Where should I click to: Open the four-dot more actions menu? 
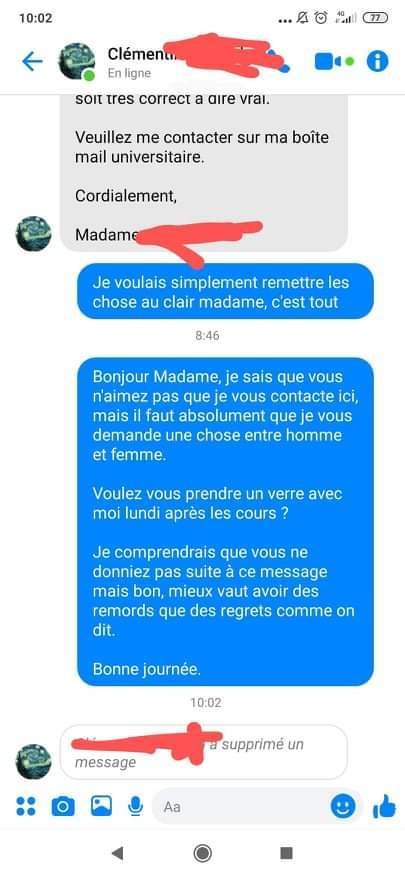[x=26, y=806]
